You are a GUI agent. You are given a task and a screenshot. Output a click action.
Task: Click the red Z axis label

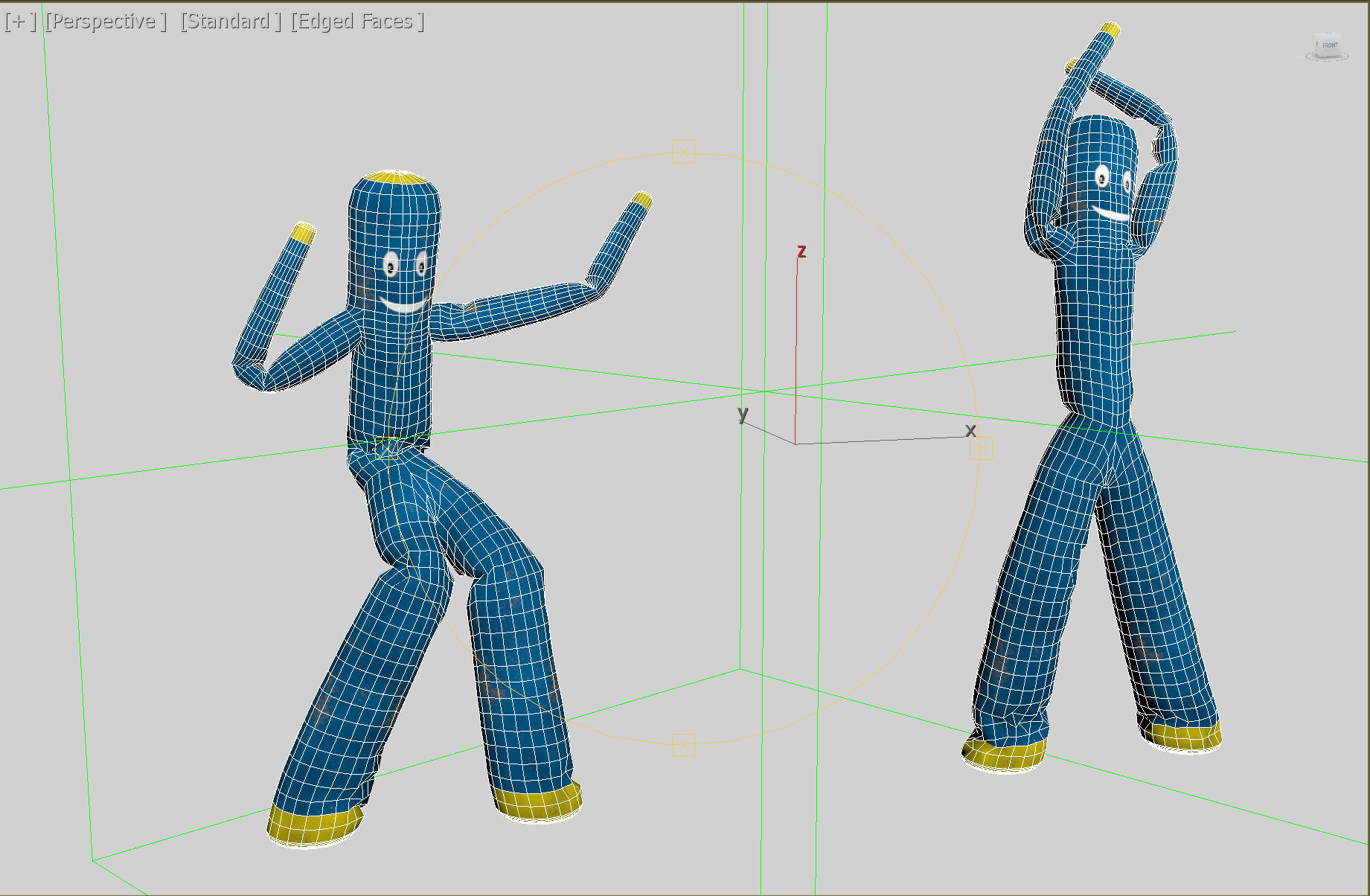801,252
